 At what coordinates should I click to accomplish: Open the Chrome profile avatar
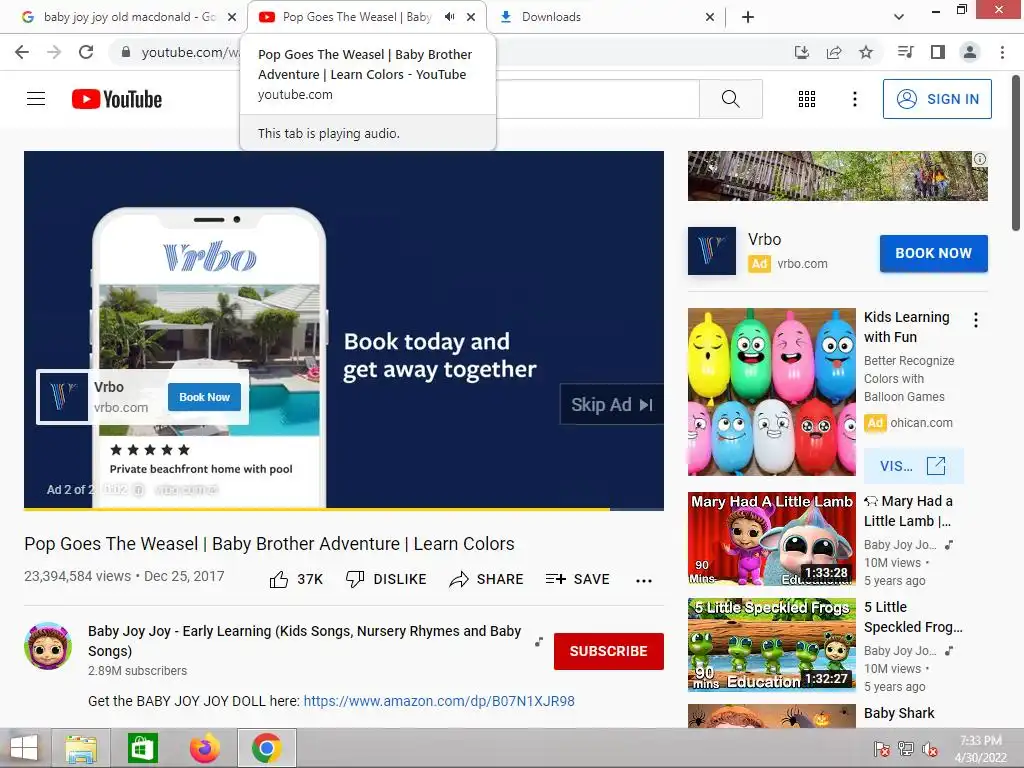pyautogui.click(x=970, y=52)
